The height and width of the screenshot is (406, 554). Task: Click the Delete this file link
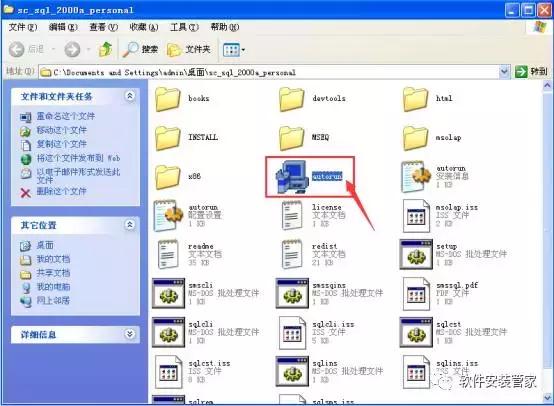tap(61, 192)
